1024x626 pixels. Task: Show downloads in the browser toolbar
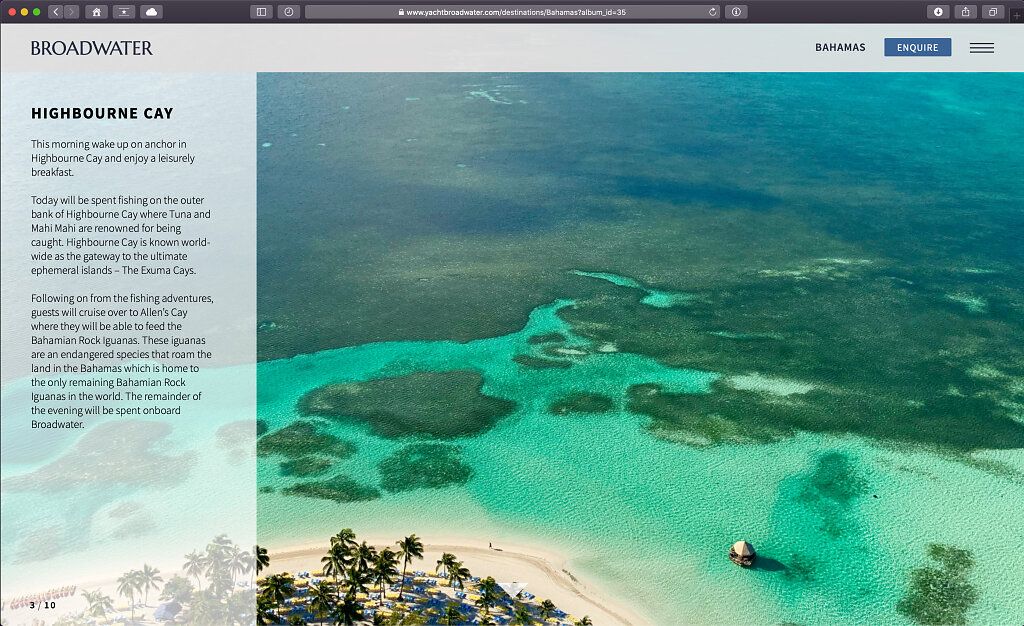[x=938, y=12]
